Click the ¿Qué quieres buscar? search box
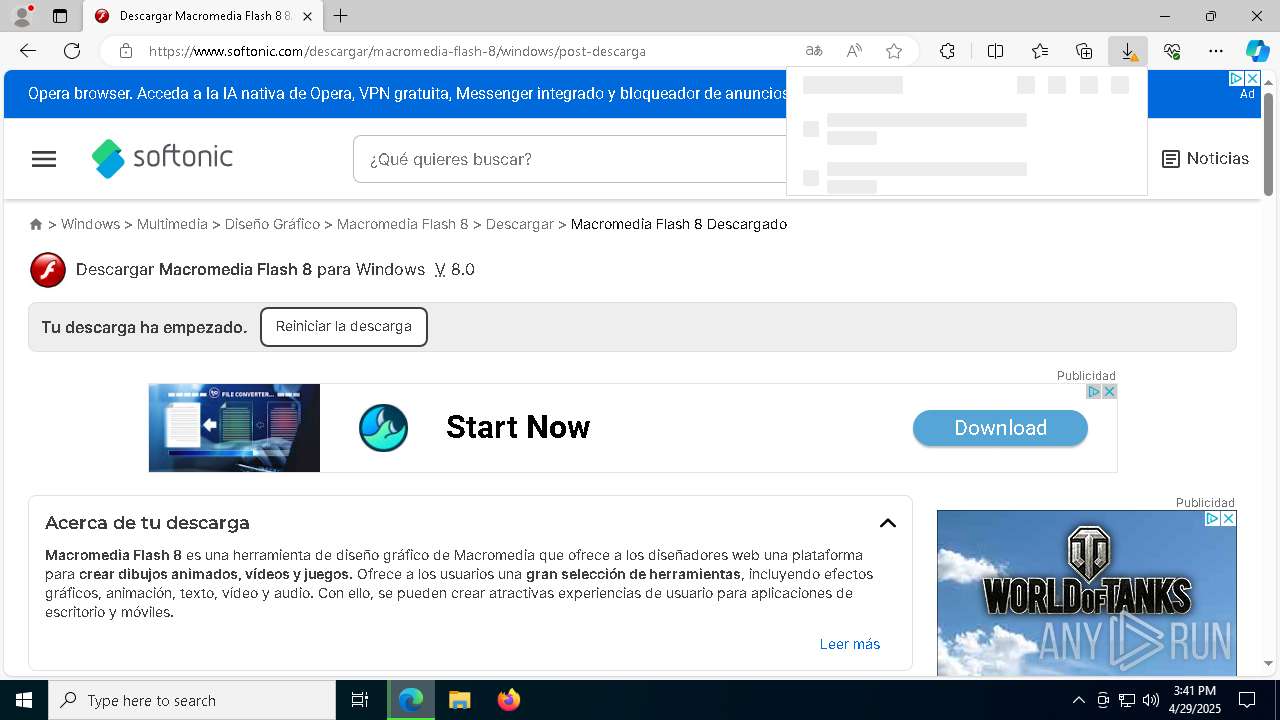The image size is (1280, 720). (570, 159)
